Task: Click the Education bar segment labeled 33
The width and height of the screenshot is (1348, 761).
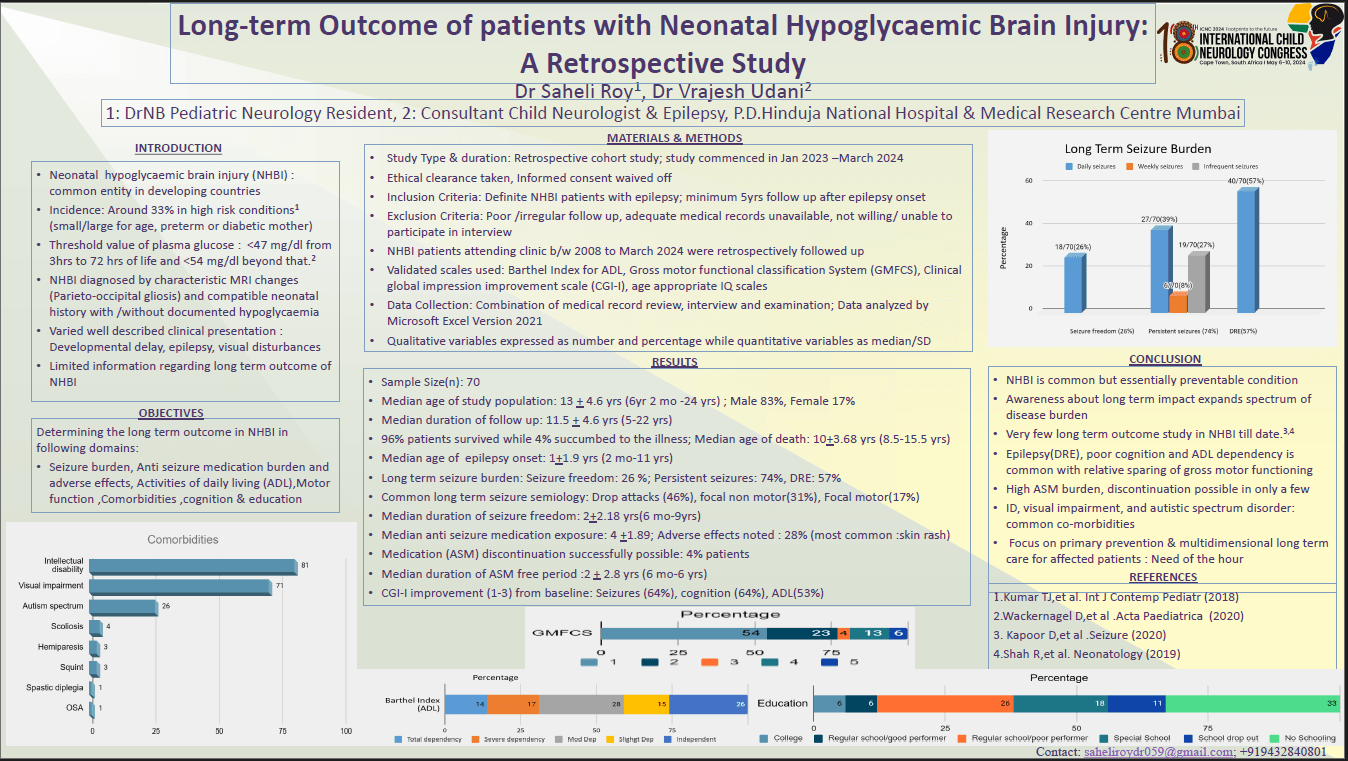Action: [x=1253, y=703]
